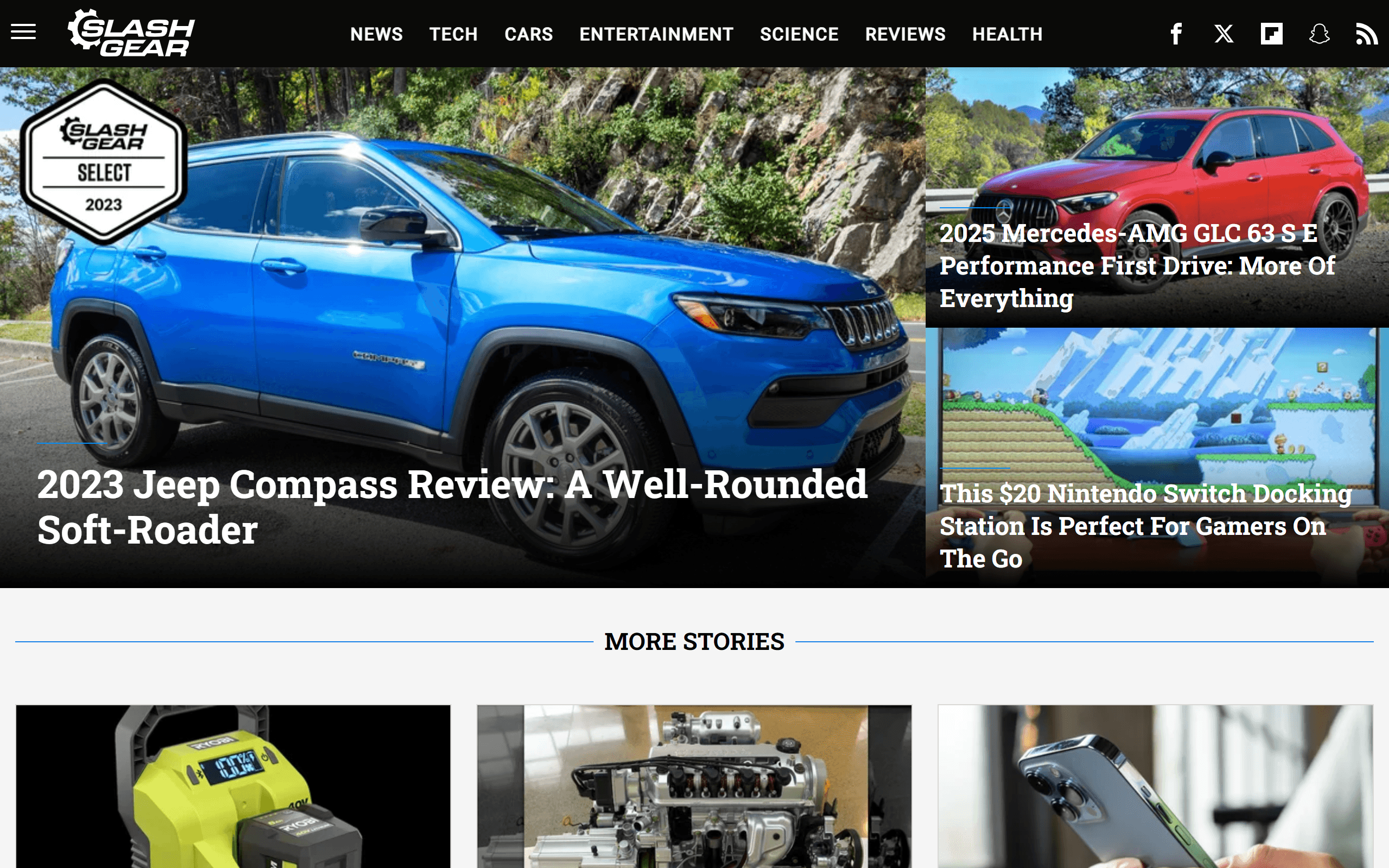Open the Health section
The height and width of the screenshot is (868, 1389).
[1008, 34]
